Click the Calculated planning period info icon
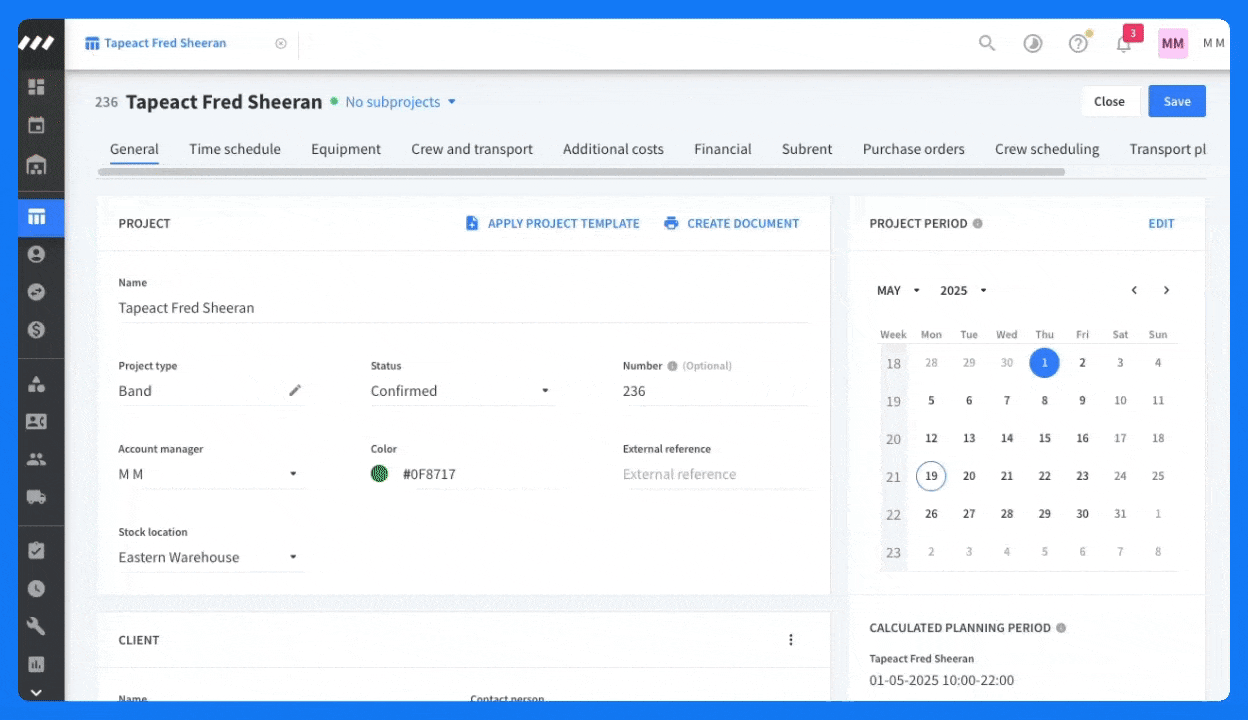 coord(1061,628)
